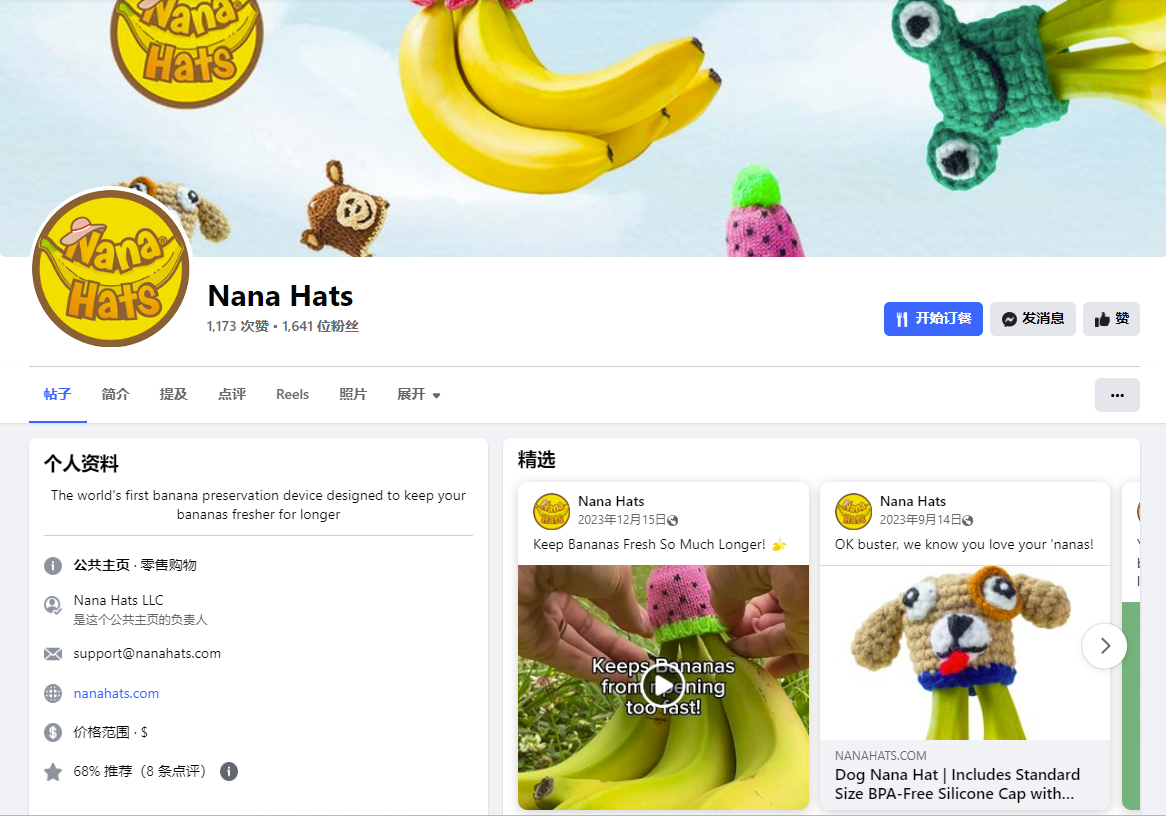Image resolution: width=1166 pixels, height=816 pixels.
Task: Click the envelope icon beside support email
Action: (x=53, y=654)
